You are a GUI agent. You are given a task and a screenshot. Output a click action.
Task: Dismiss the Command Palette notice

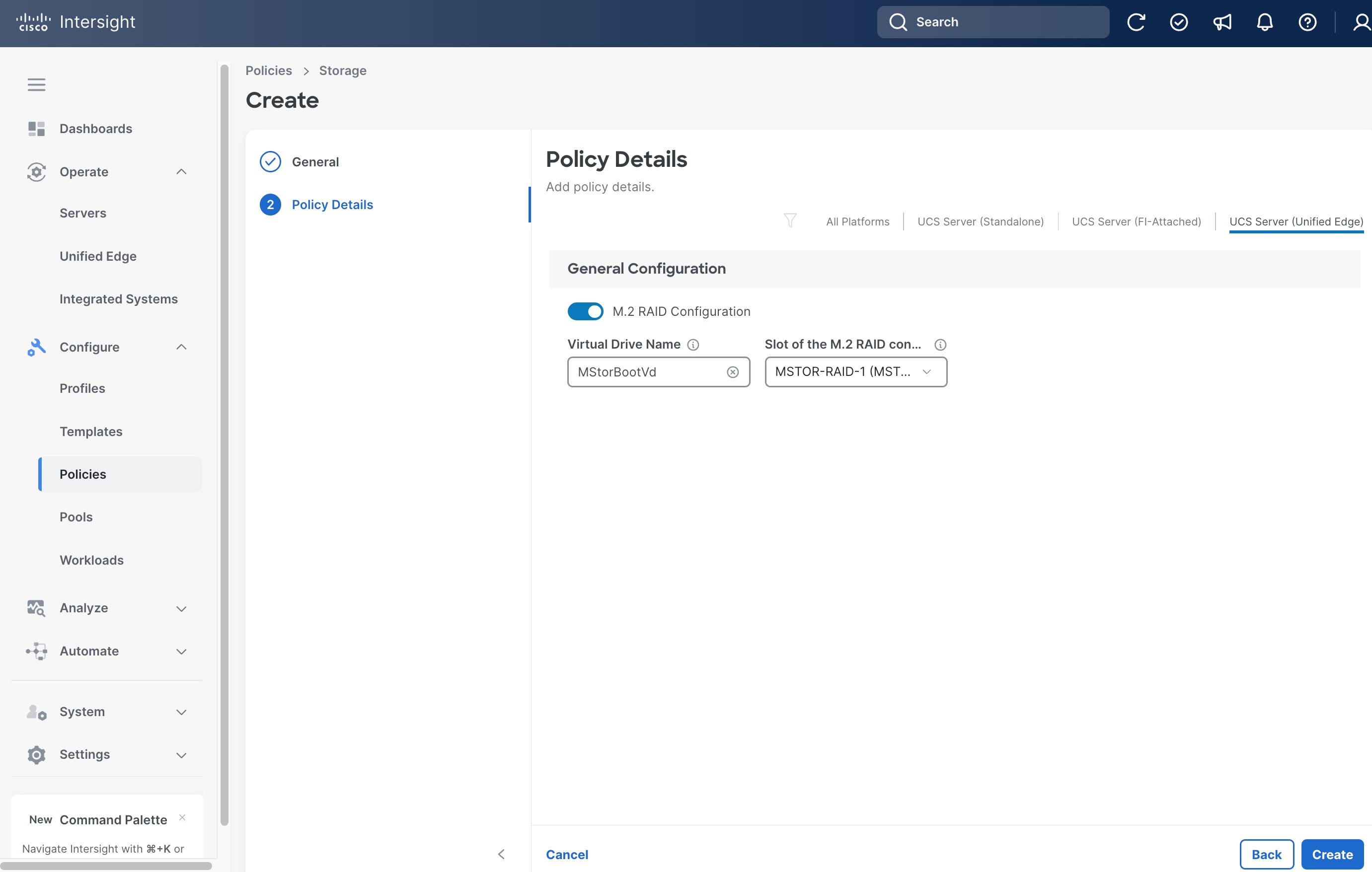pyautogui.click(x=182, y=817)
